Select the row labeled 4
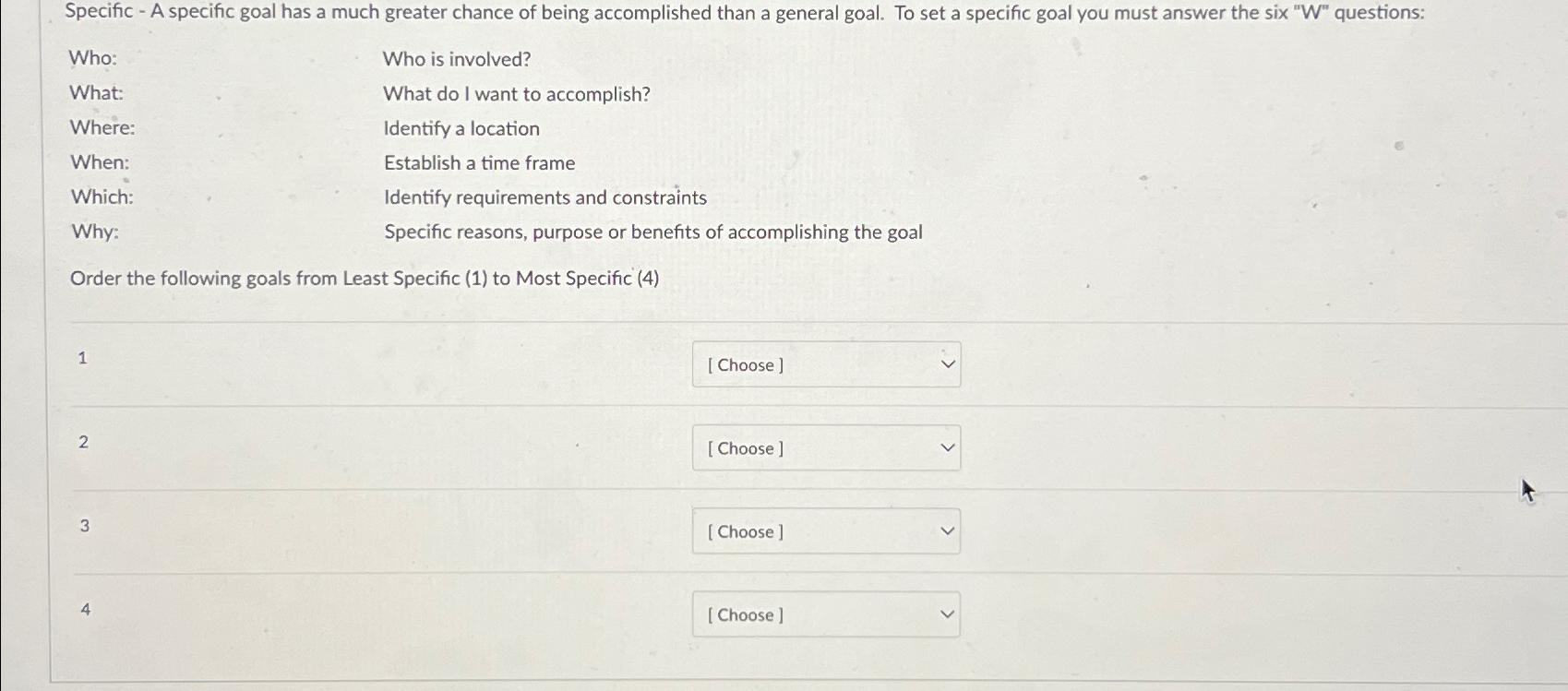Image resolution: width=1568 pixels, height=691 pixels. click(84, 608)
